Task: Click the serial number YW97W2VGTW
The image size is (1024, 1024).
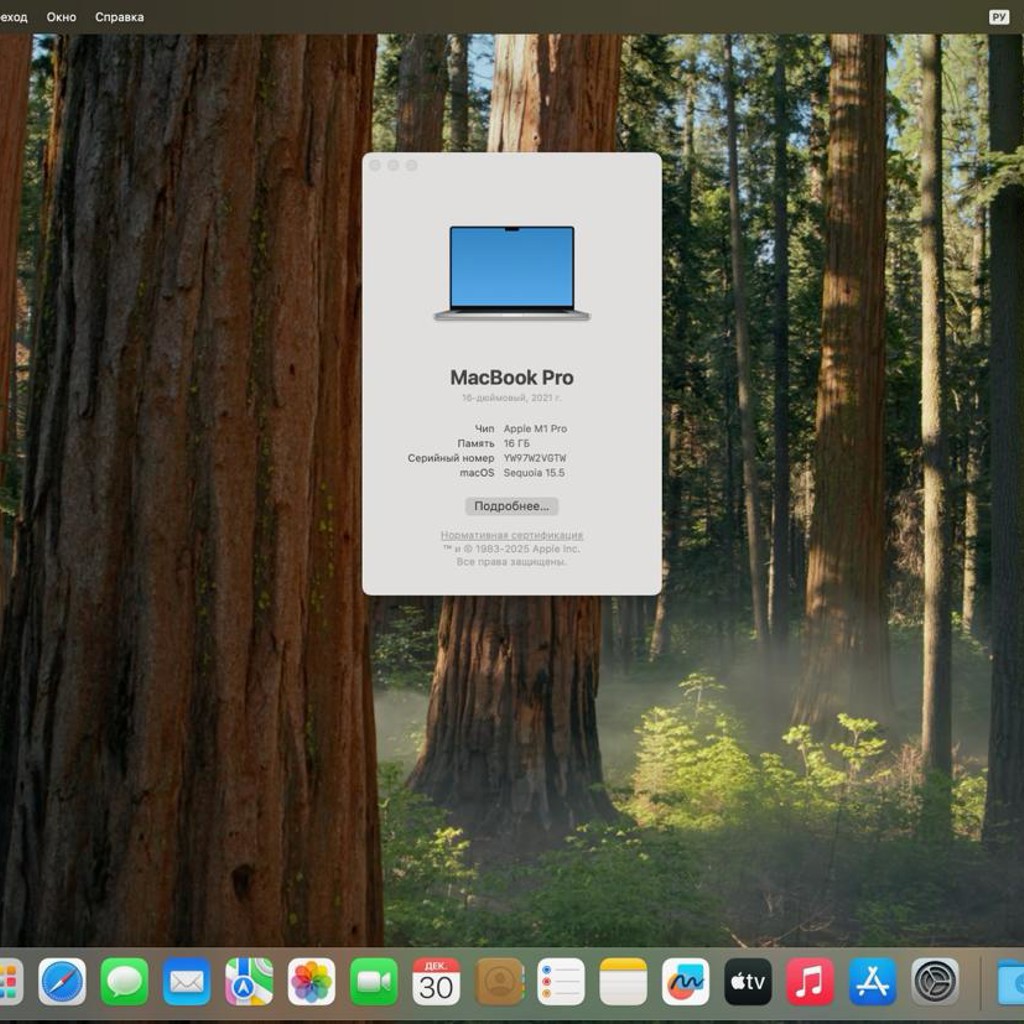Action: click(x=534, y=458)
